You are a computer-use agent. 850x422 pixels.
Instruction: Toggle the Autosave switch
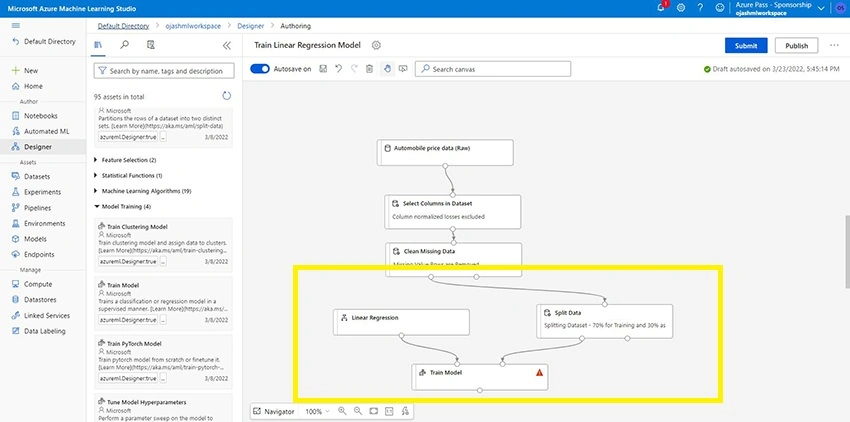260,69
